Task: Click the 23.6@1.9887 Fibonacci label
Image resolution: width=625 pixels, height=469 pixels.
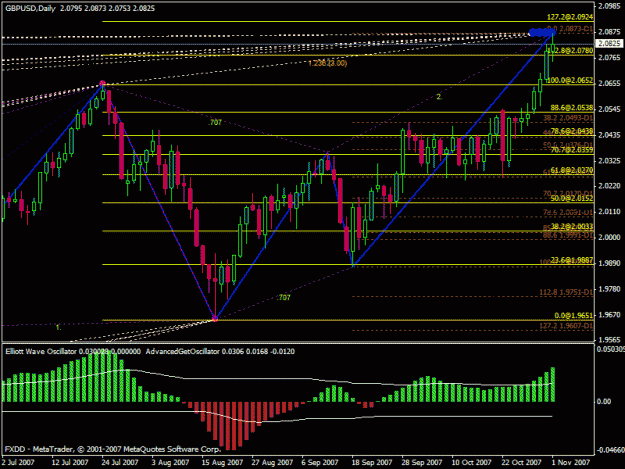Action: [x=572, y=260]
